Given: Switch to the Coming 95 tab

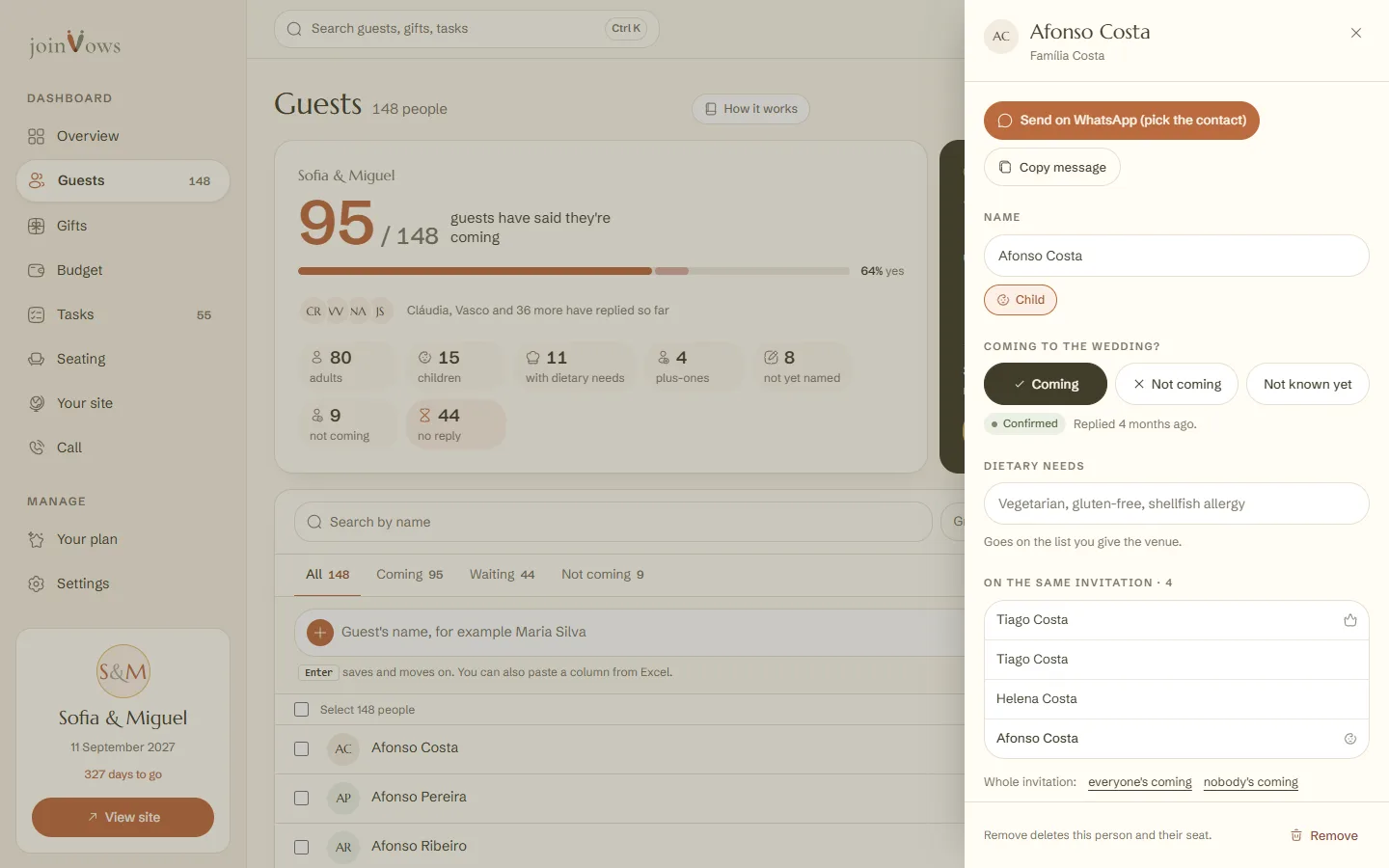Looking at the screenshot, I should click(410, 575).
